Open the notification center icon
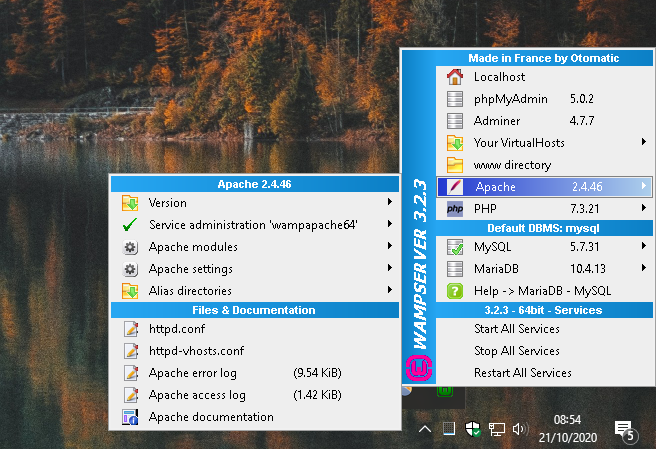 [625, 431]
